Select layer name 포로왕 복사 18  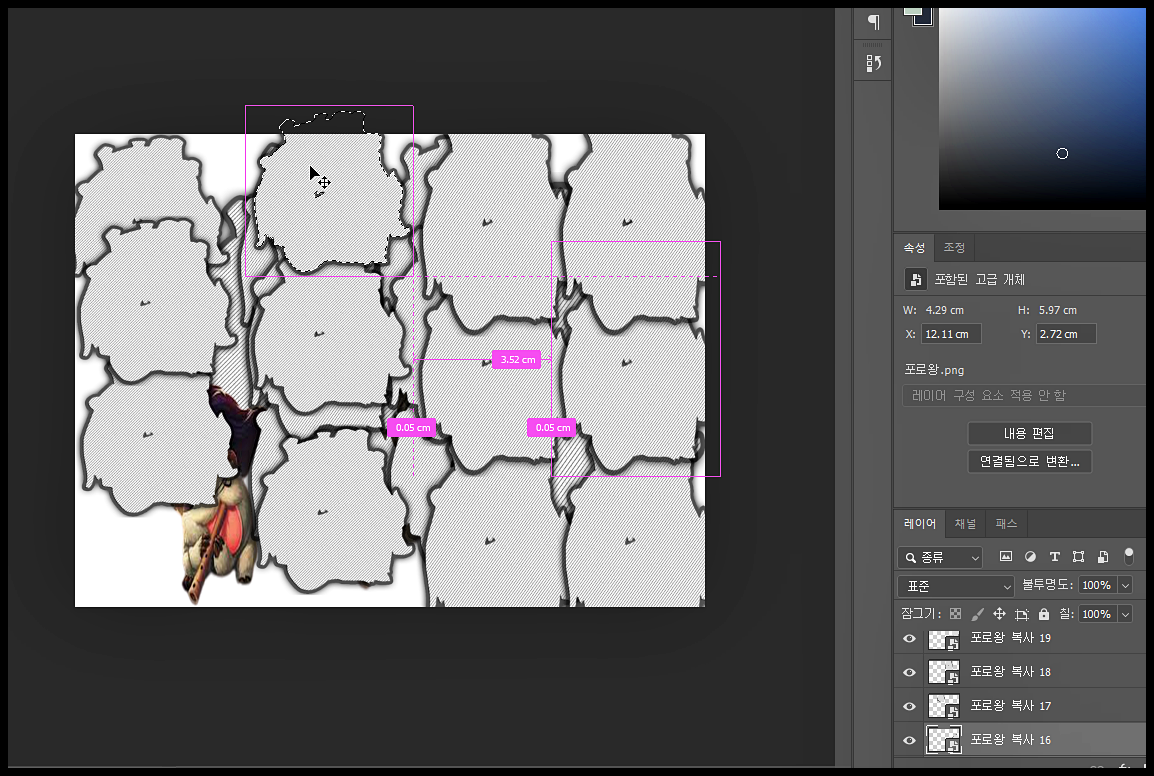pos(1010,671)
